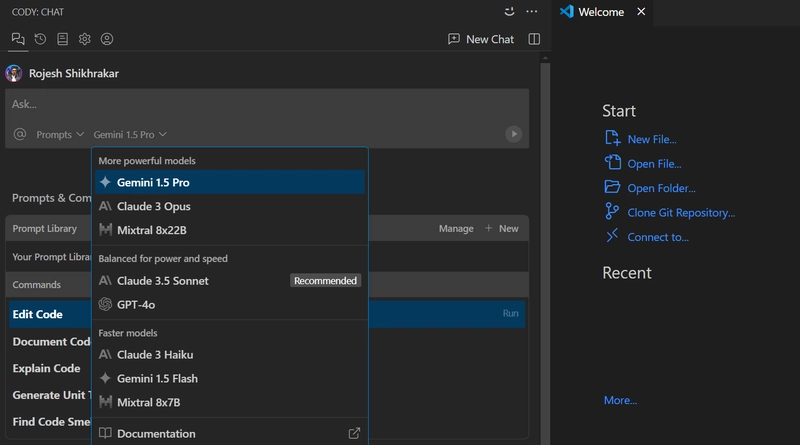The image size is (800, 445).
Task: Click the @ mention context icon
Action: pos(20,134)
